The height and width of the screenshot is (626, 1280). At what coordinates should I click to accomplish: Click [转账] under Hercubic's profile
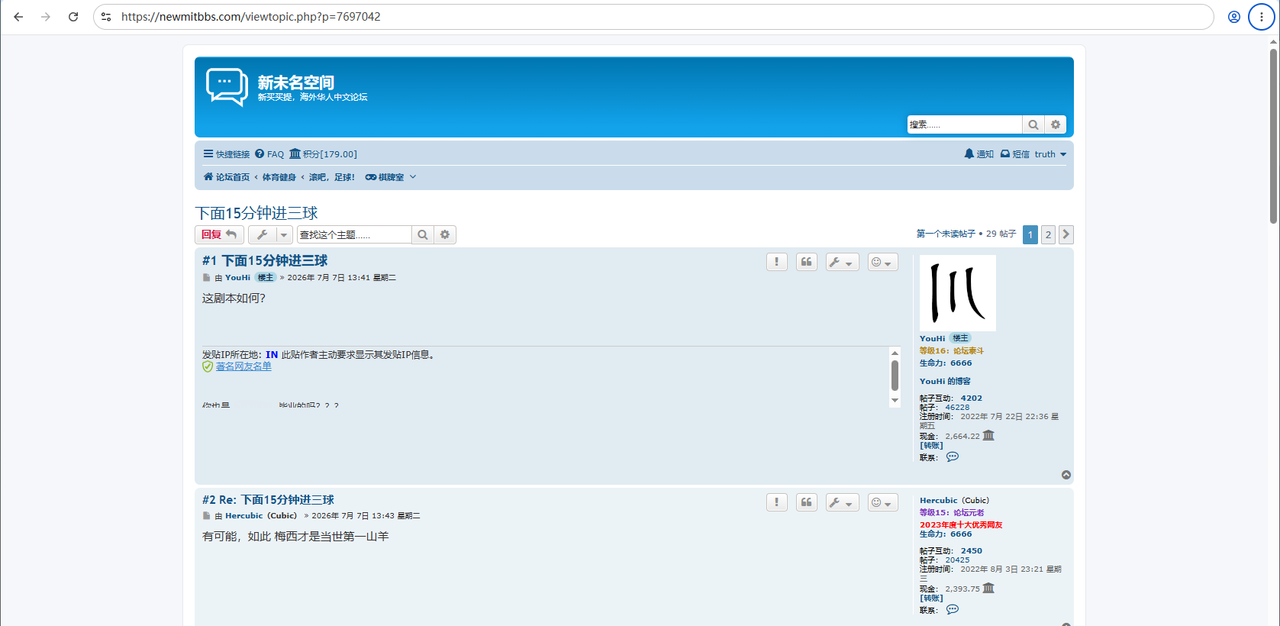coord(931,598)
